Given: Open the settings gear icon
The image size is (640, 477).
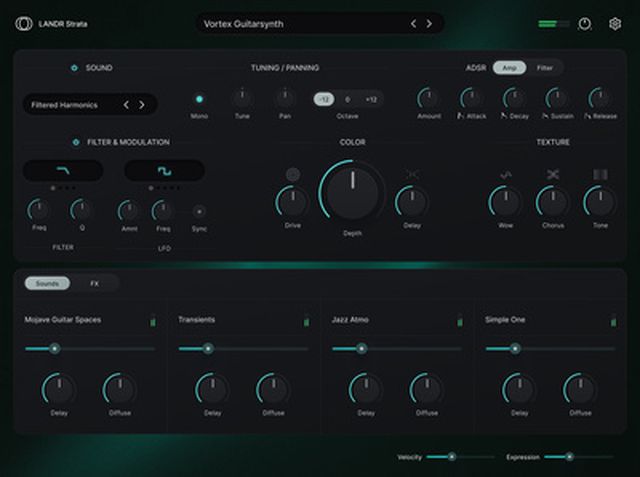Looking at the screenshot, I should pyautogui.click(x=615, y=24).
